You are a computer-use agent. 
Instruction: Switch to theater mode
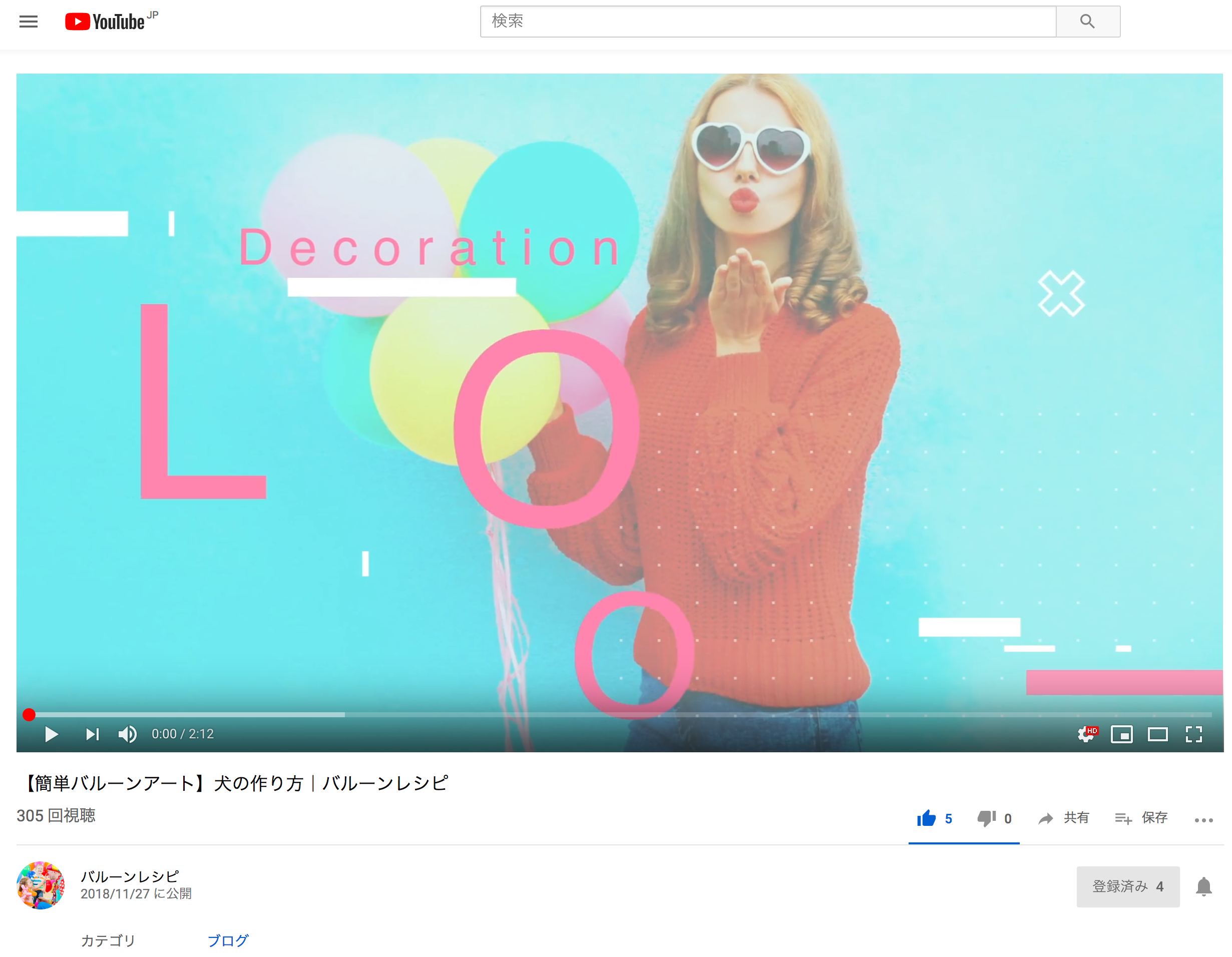[1157, 734]
